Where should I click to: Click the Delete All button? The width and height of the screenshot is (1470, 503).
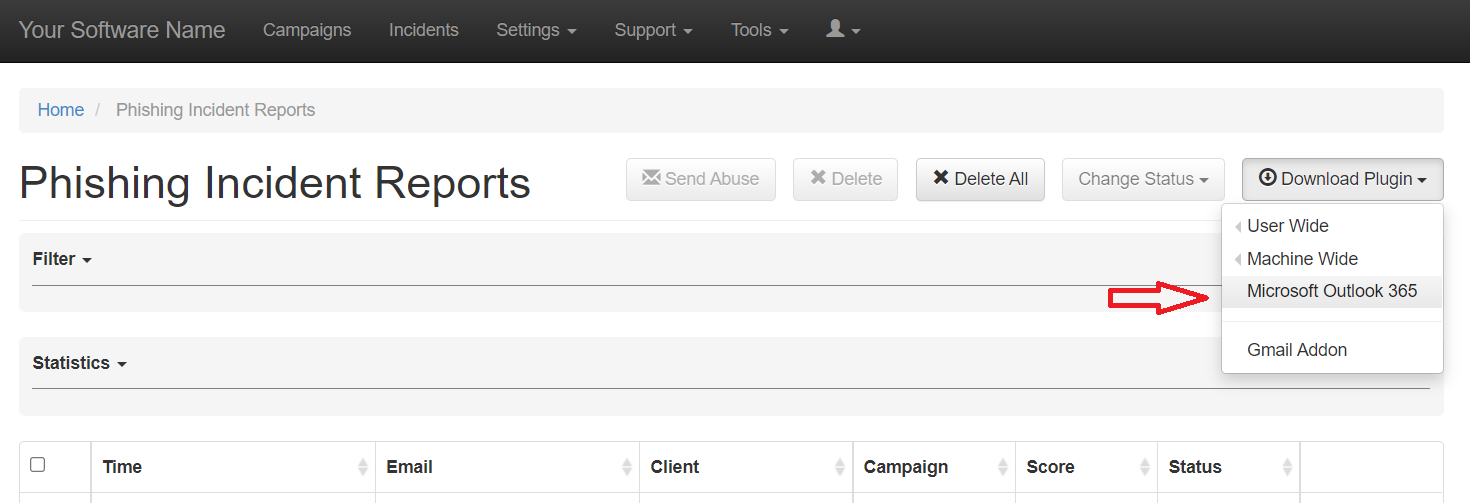[980, 179]
